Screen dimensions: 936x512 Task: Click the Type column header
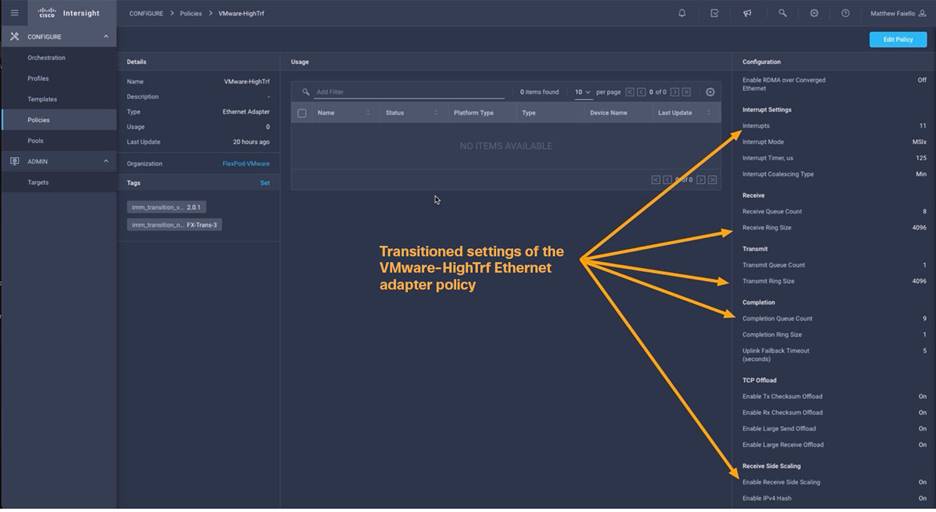pos(529,113)
